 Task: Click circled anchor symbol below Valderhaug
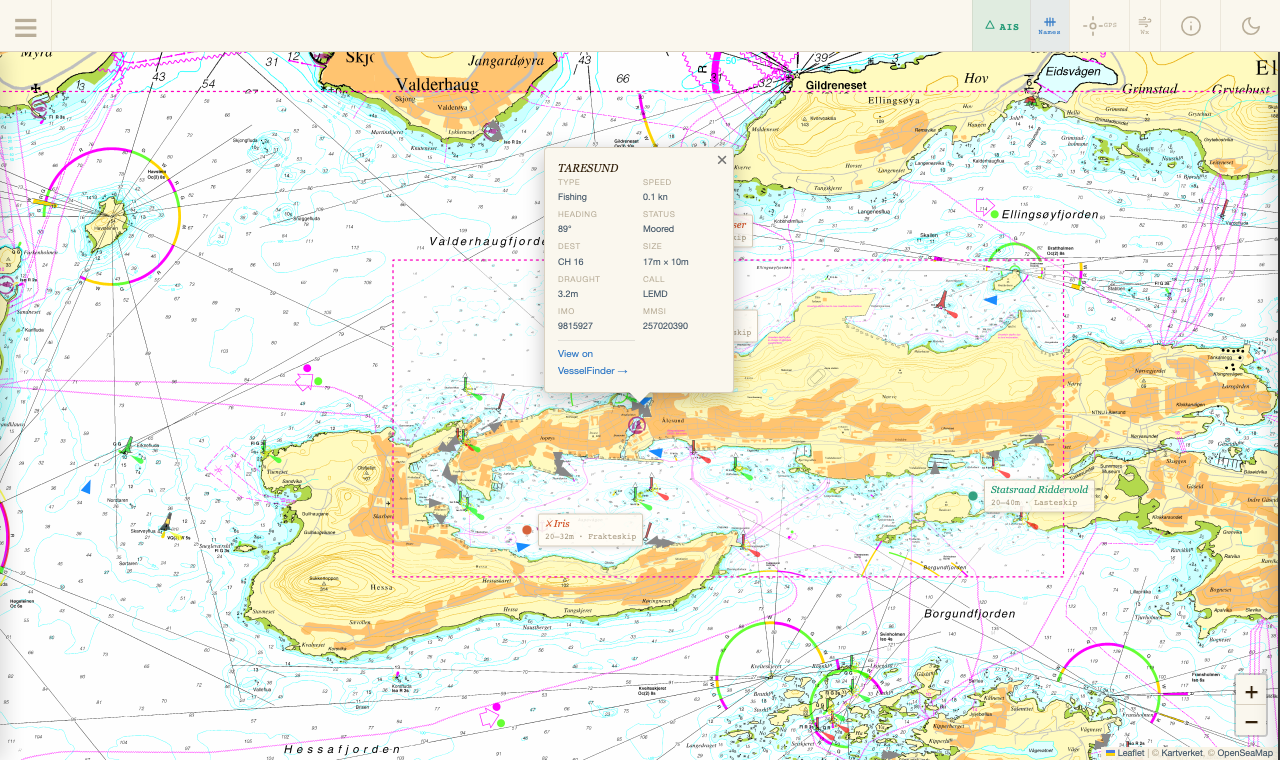click(x=491, y=130)
